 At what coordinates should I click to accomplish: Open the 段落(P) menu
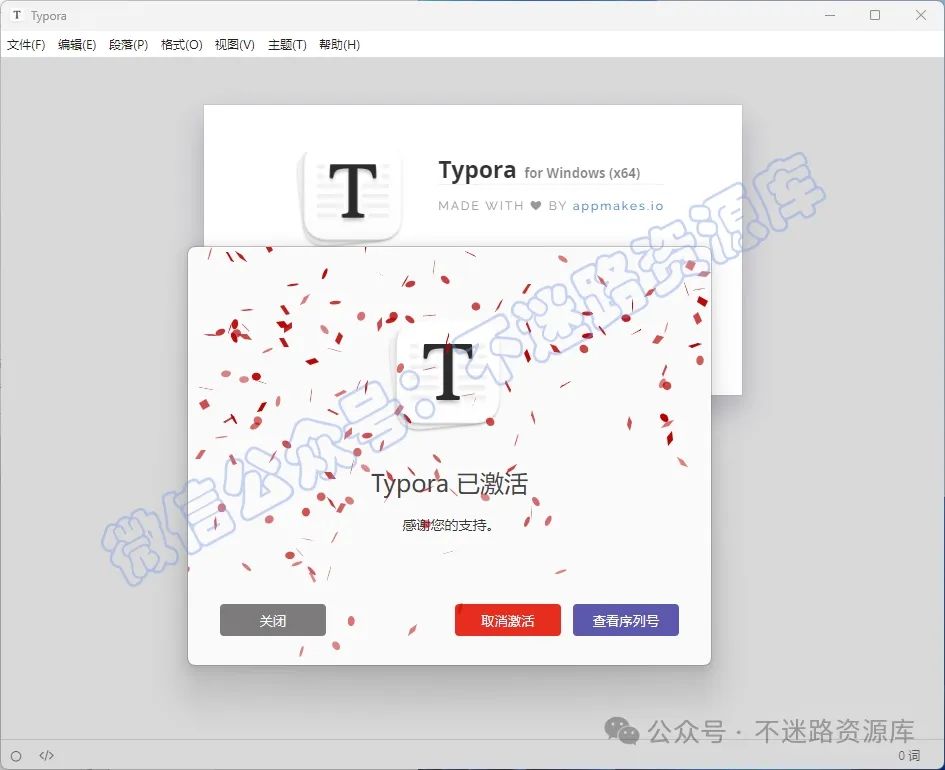[x=128, y=45]
